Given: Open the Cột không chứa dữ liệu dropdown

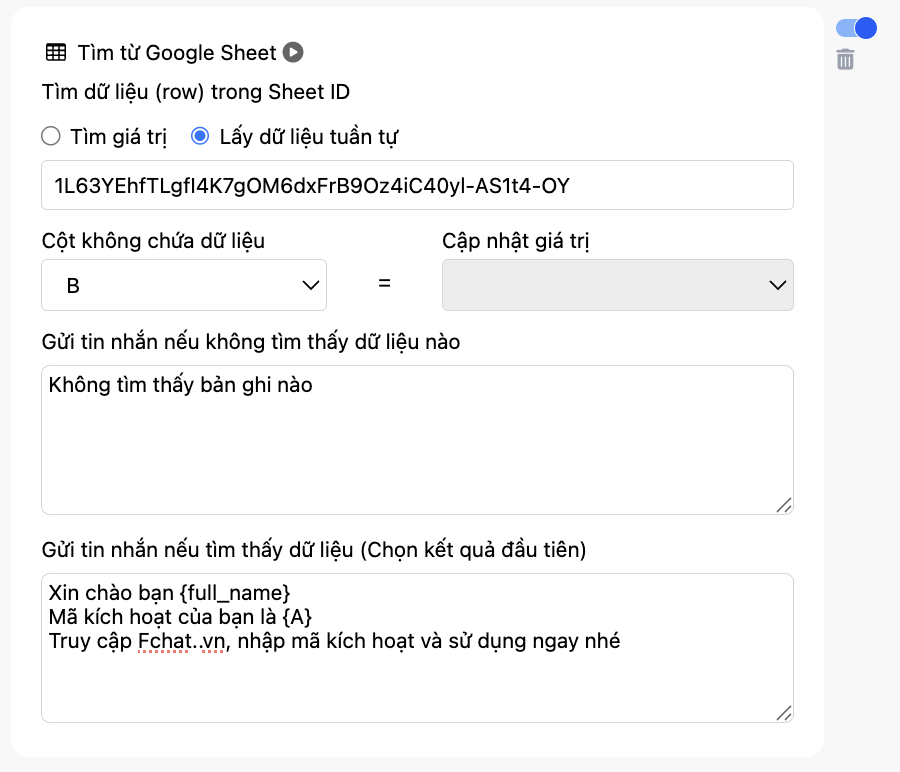Looking at the screenshot, I should click(x=184, y=285).
